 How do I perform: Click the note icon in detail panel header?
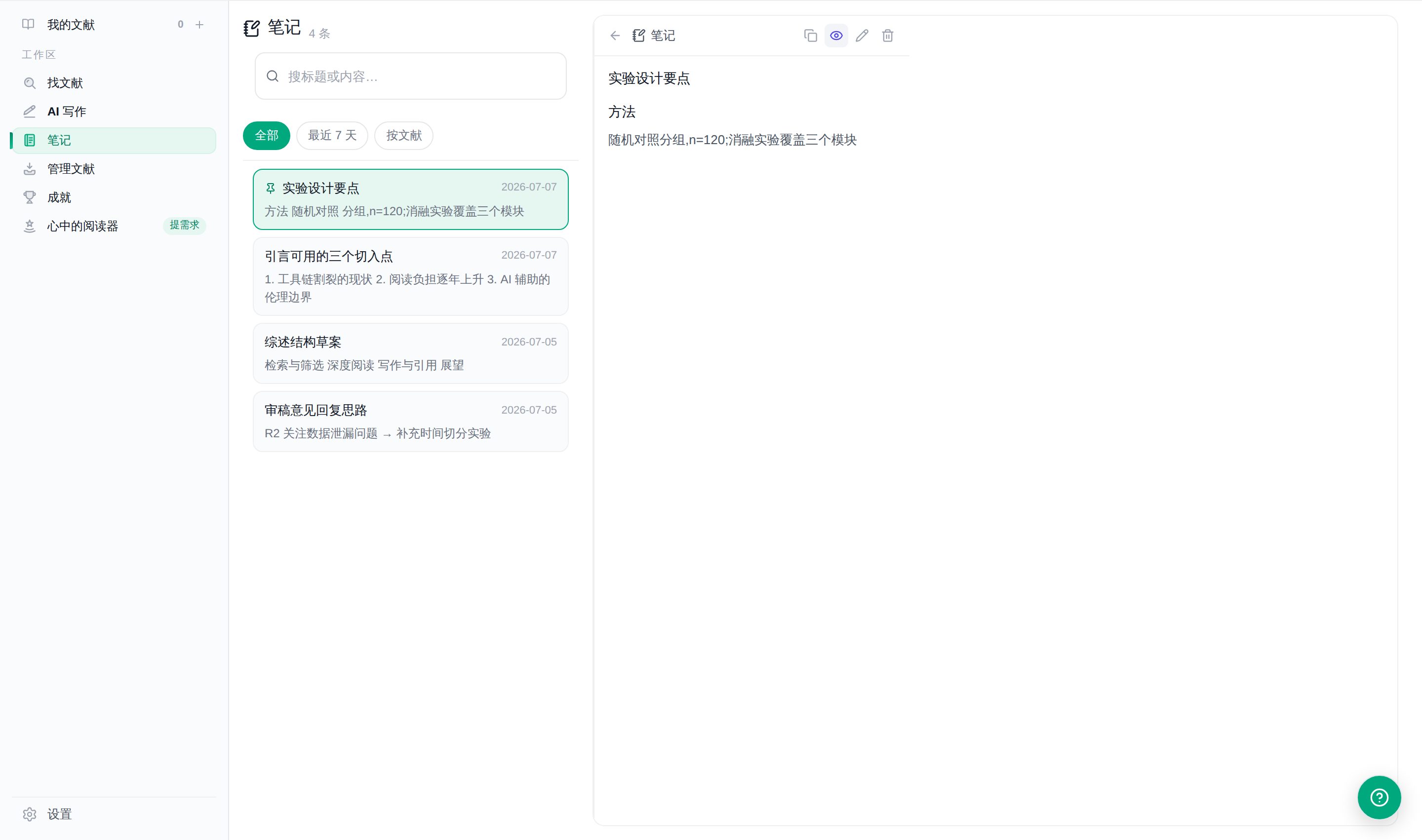(638, 36)
